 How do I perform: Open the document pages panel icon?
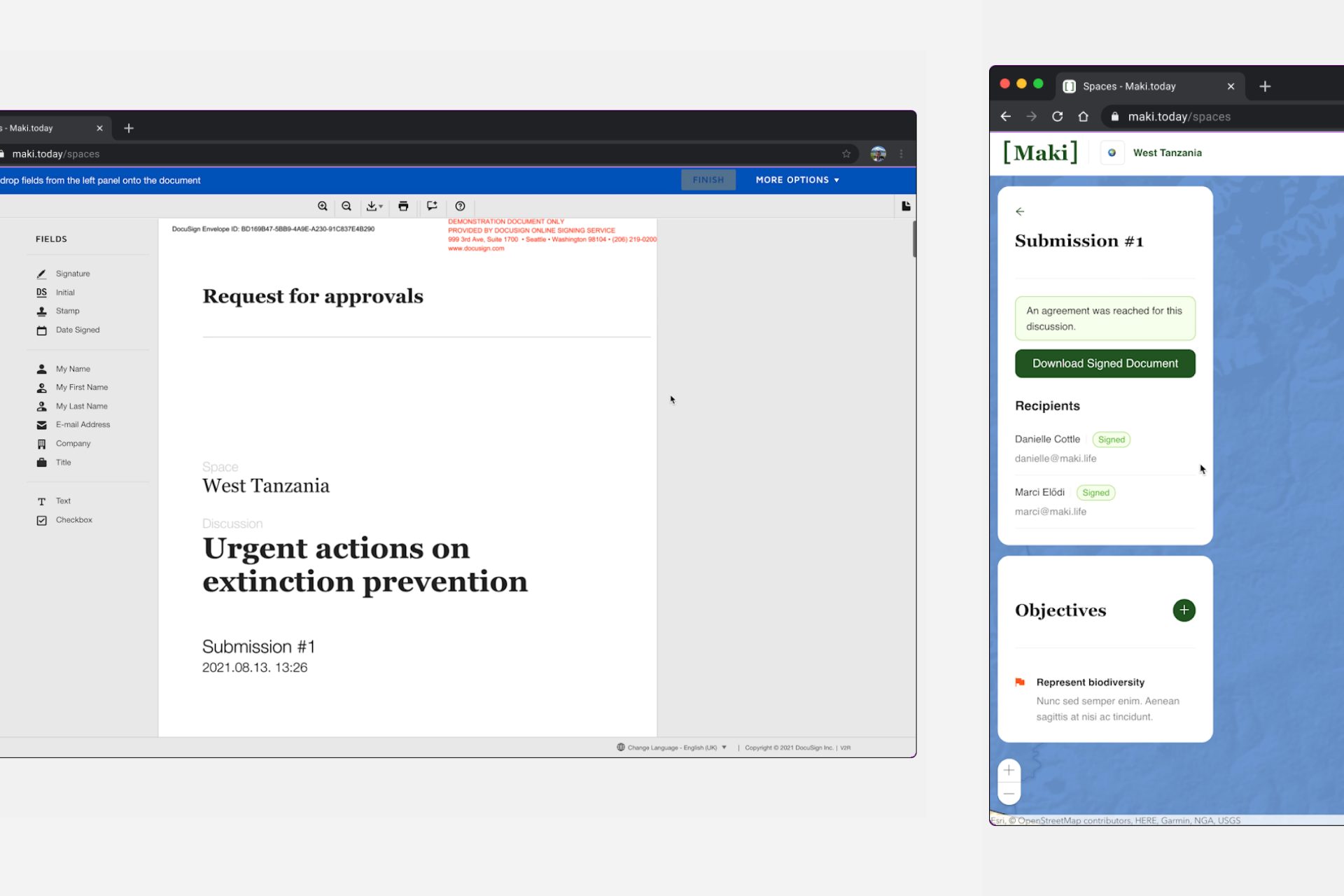(906, 206)
